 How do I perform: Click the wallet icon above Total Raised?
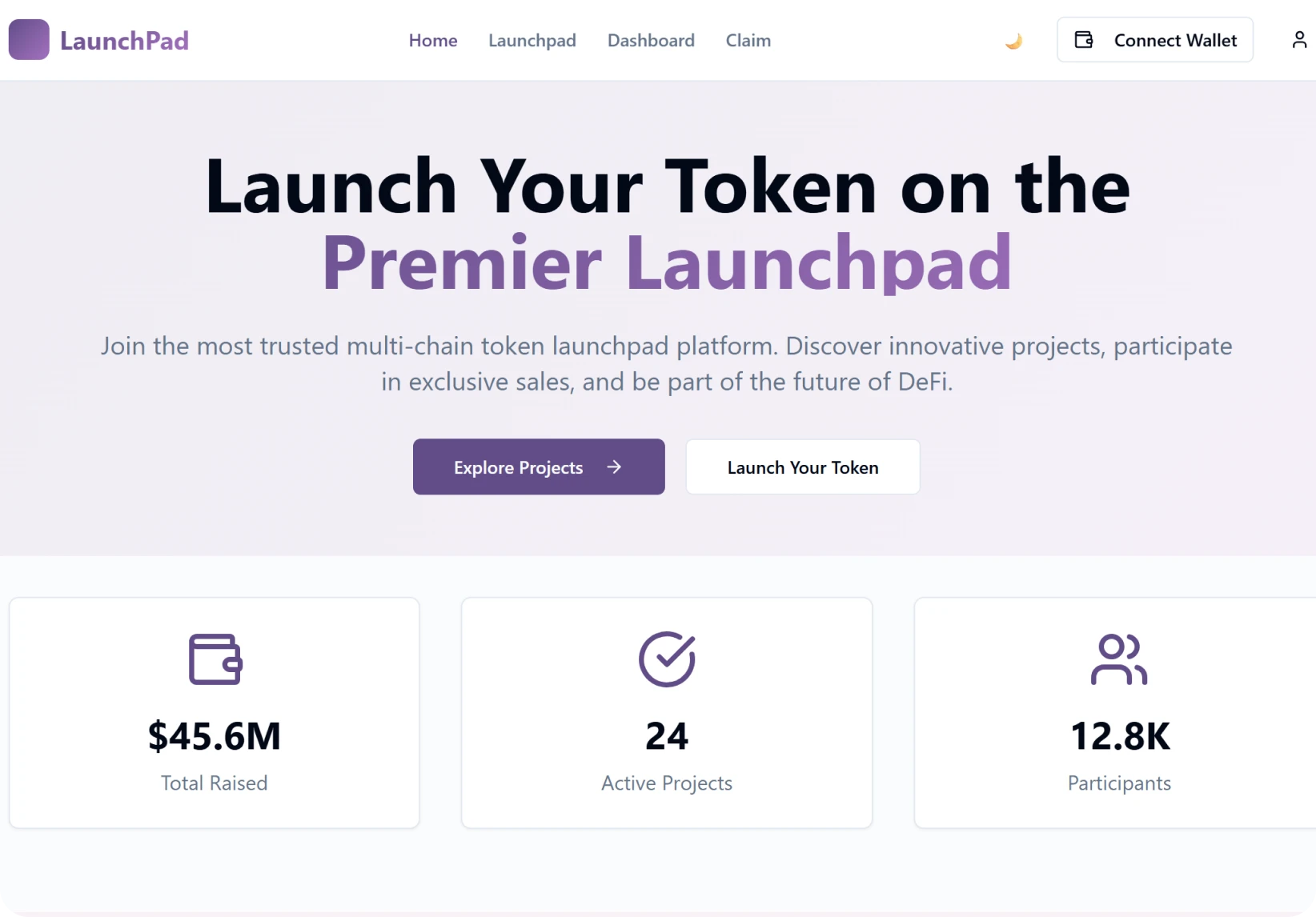coord(214,659)
